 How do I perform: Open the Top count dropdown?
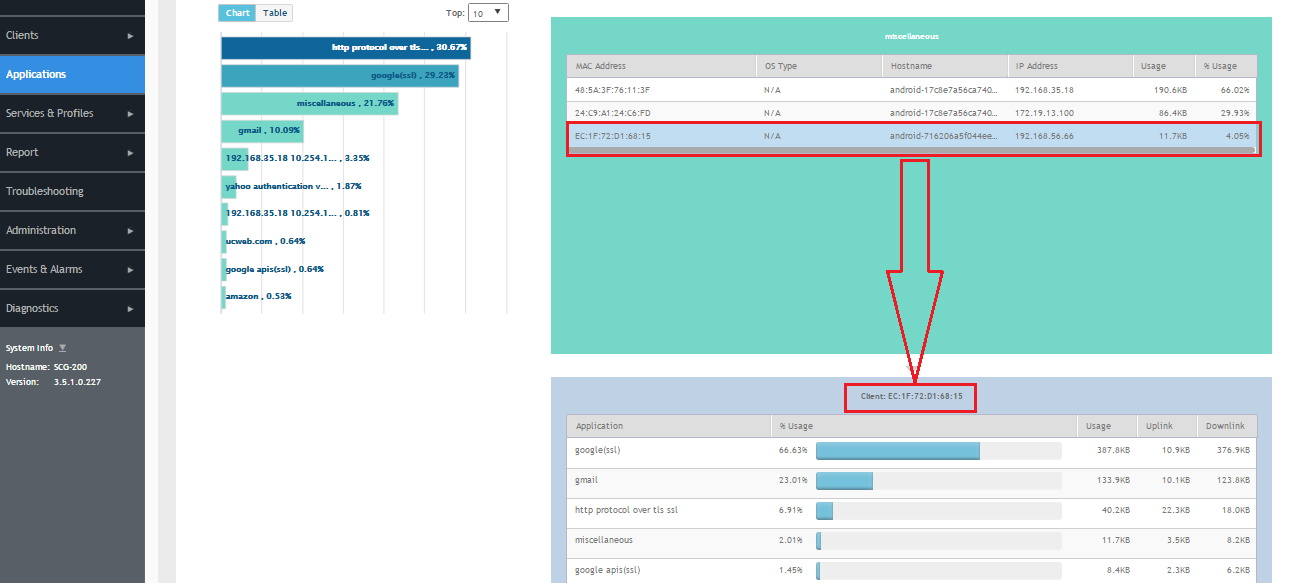click(x=488, y=13)
